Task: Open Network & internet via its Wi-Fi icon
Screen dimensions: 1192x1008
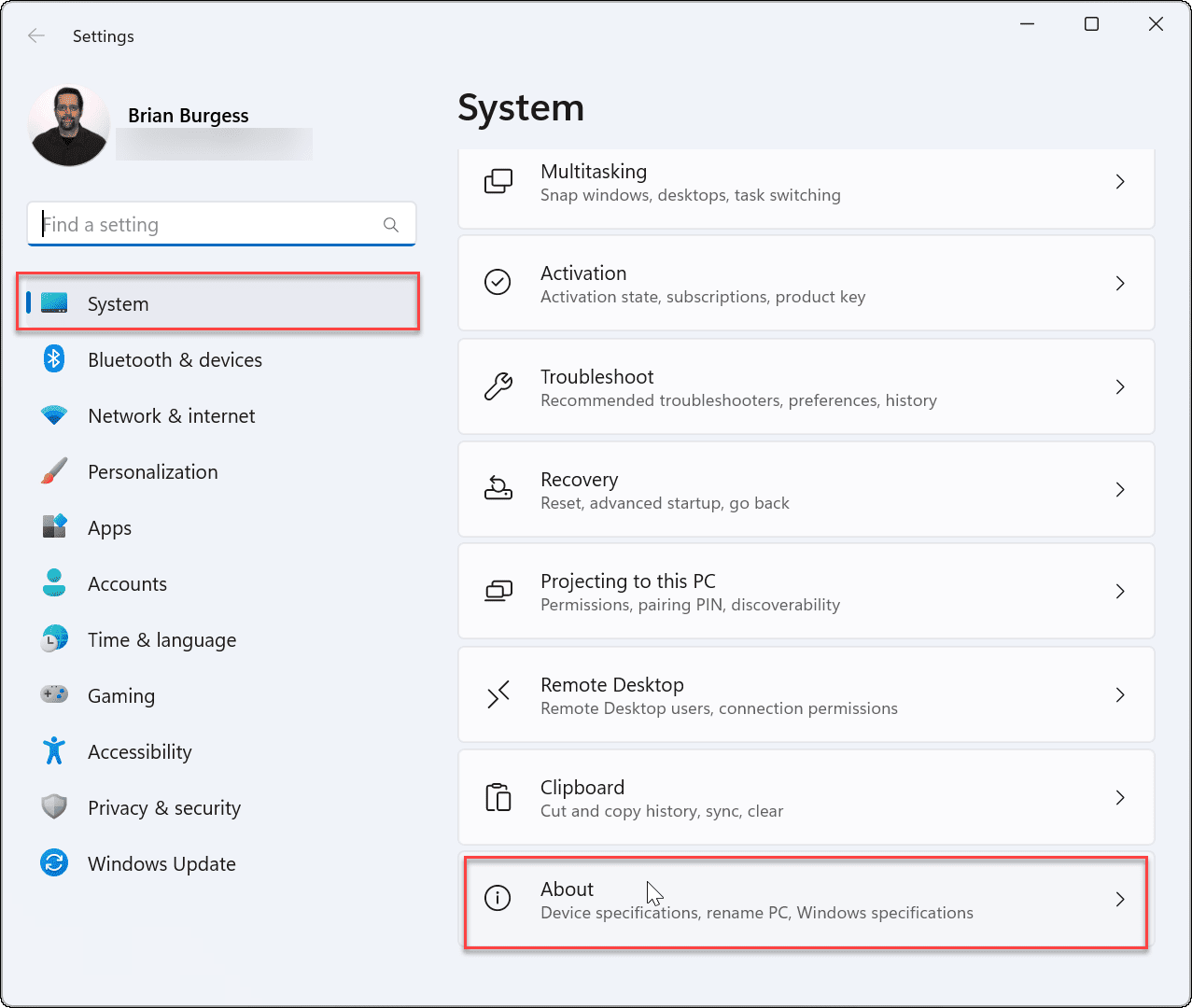Action: [x=54, y=414]
